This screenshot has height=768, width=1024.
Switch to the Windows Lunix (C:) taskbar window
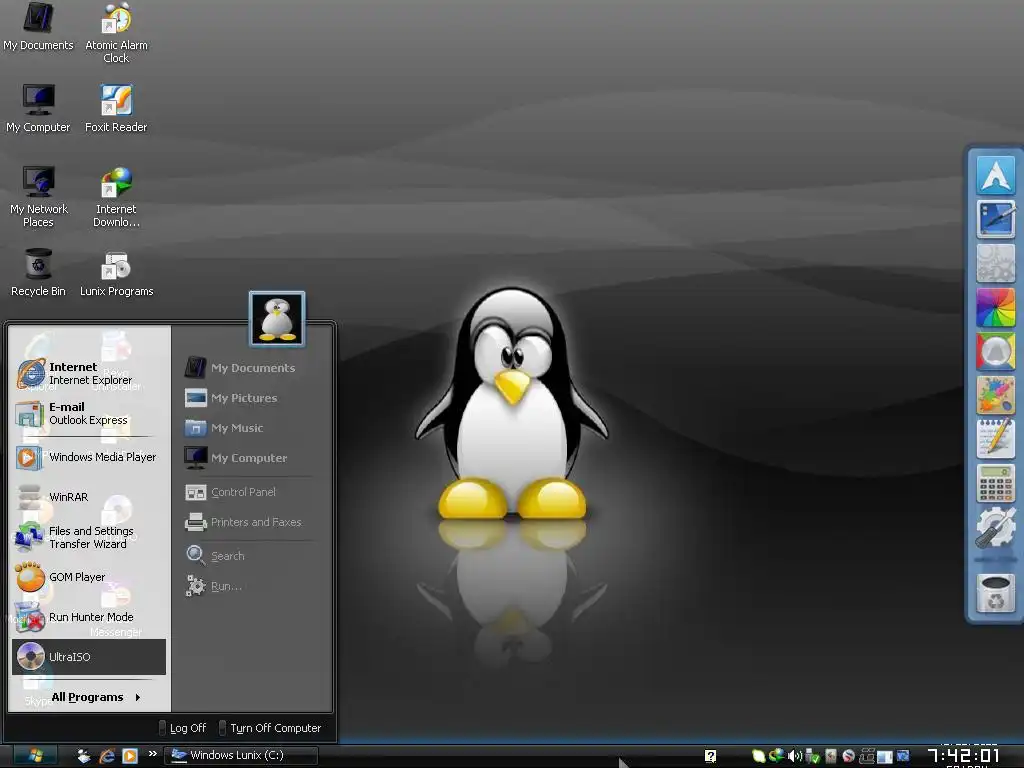click(x=240, y=756)
